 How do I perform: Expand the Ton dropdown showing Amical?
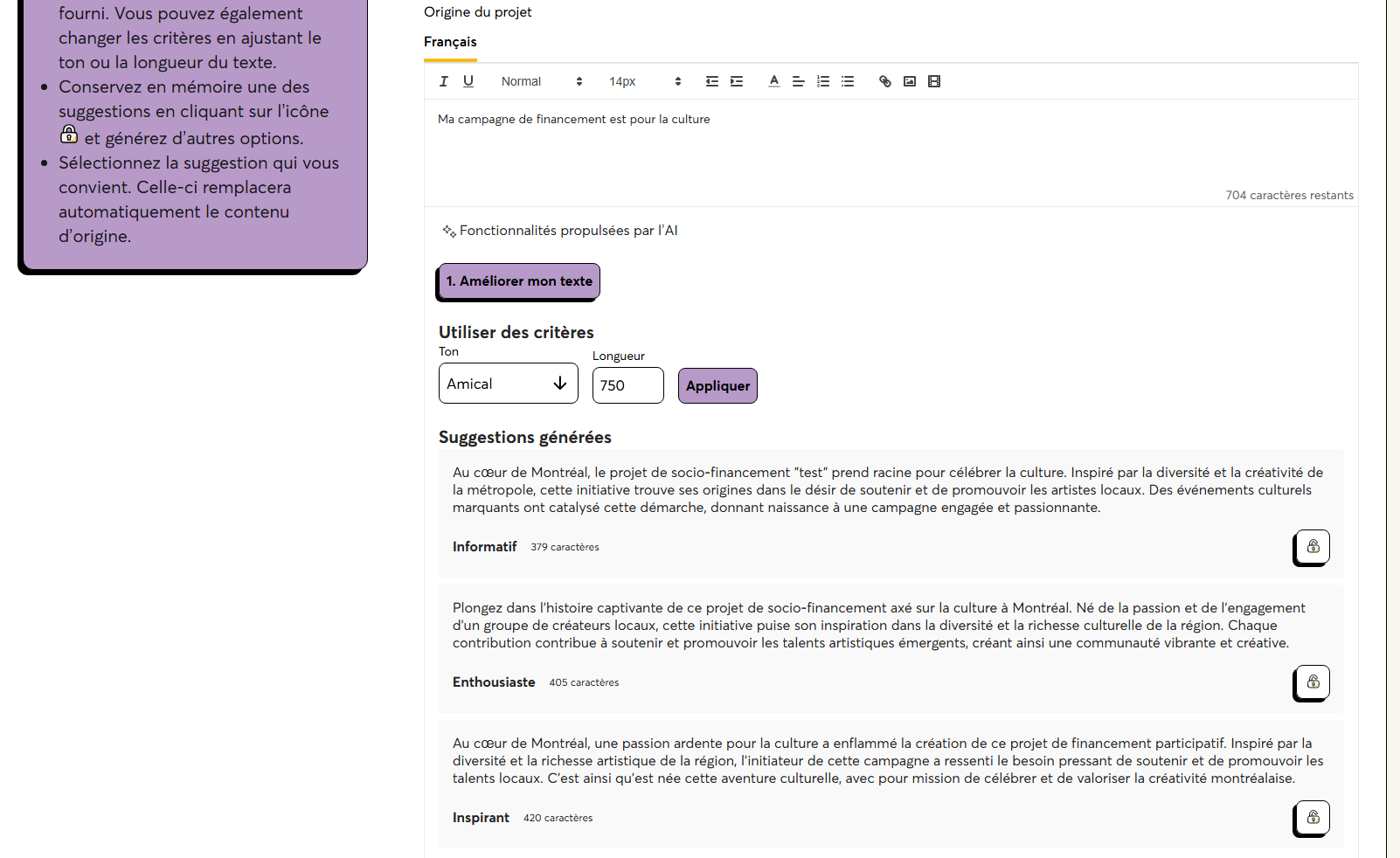click(x=508, y=384)
